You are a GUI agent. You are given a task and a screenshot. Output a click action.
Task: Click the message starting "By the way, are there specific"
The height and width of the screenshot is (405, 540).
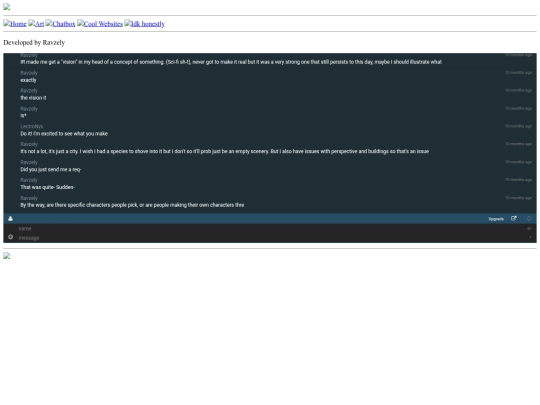point(132,205)
